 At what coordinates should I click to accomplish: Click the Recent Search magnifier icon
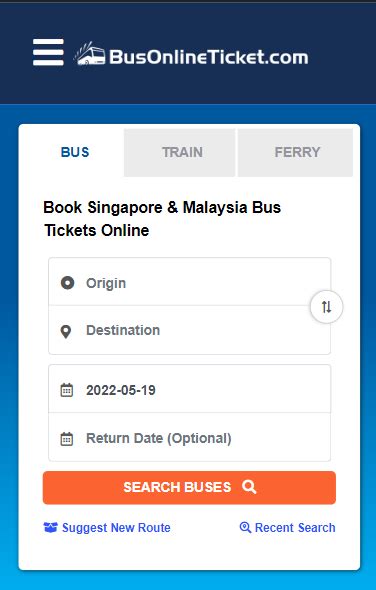(245, 528)
